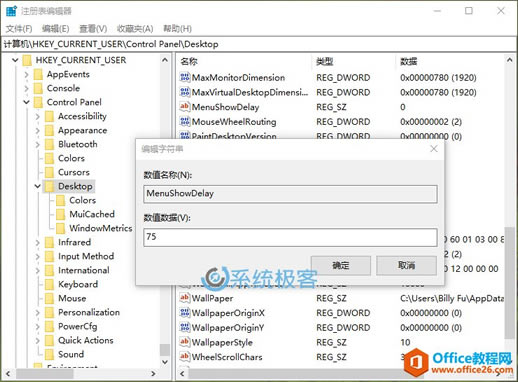Open the 查看(V) menu
The image size is (518, 382).
tap(93, 29)
